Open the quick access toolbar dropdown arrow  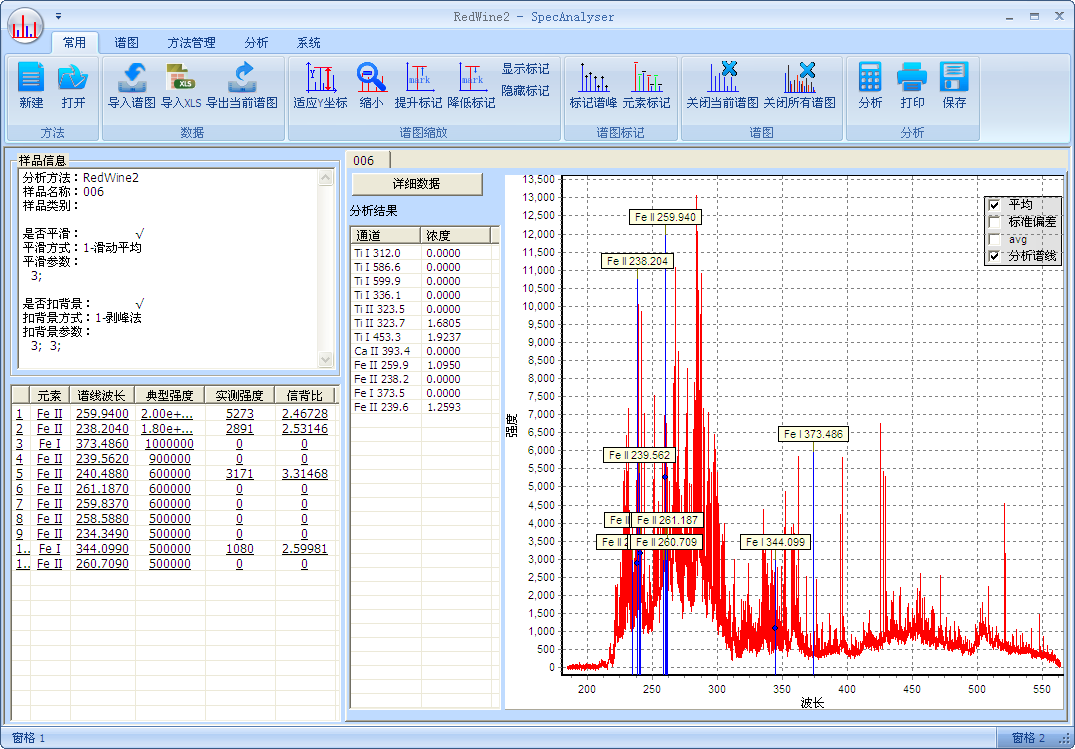(59, 16)
